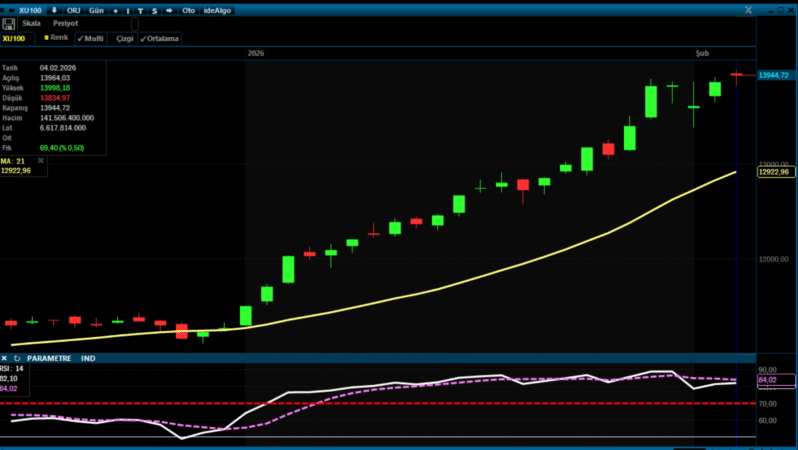Click the 70,00 RSI axis label
Image resolution: width=798 pixels, height=450 pixels.
pyautogui.click(x=767, y=404)
